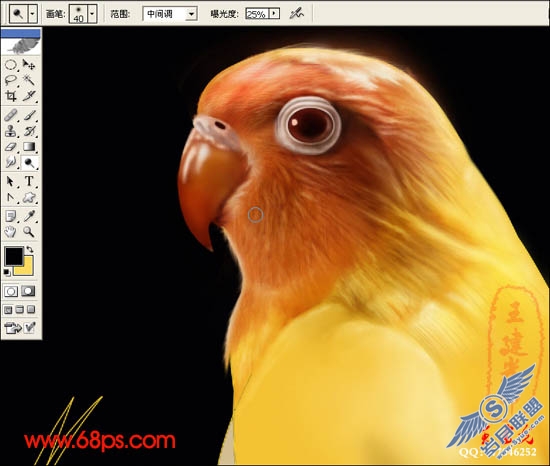Viewport: 550px width, 466px height.
Task: Select the Pen tool
Action: 11,198
